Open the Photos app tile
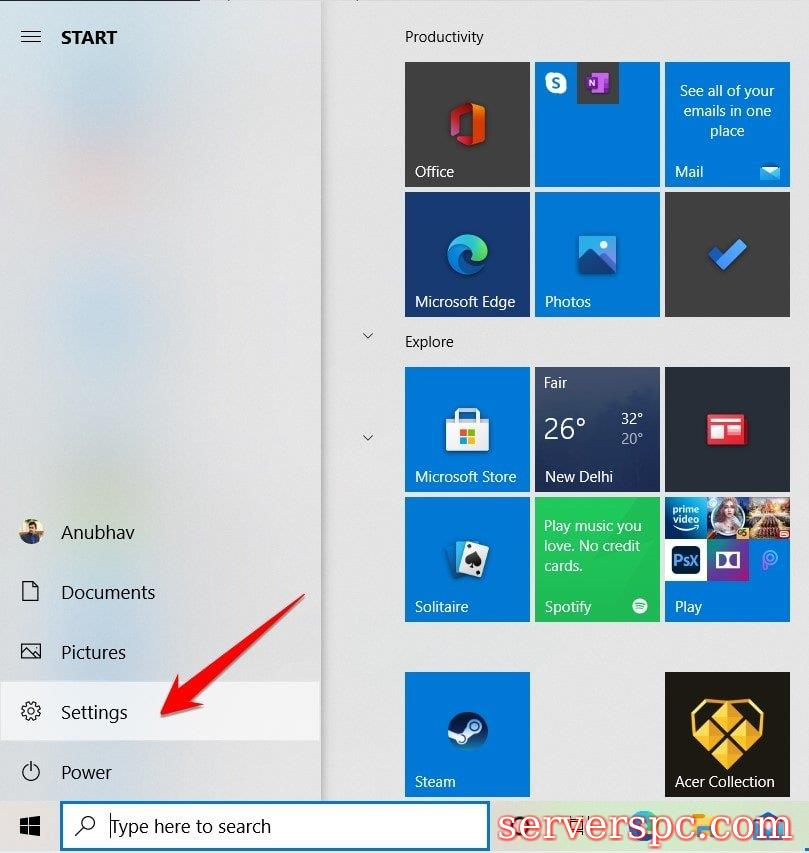This screenshot has height=853, width=809. [597, 254]
